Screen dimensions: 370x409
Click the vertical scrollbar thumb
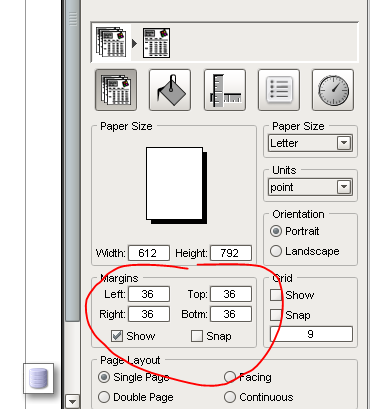(x=72, y=161)
